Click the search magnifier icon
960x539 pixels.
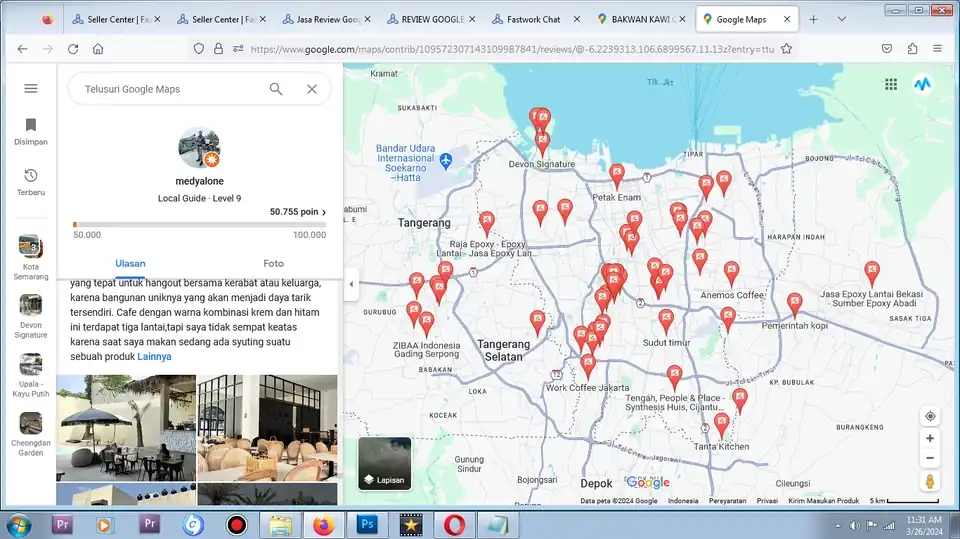point(276,89)
